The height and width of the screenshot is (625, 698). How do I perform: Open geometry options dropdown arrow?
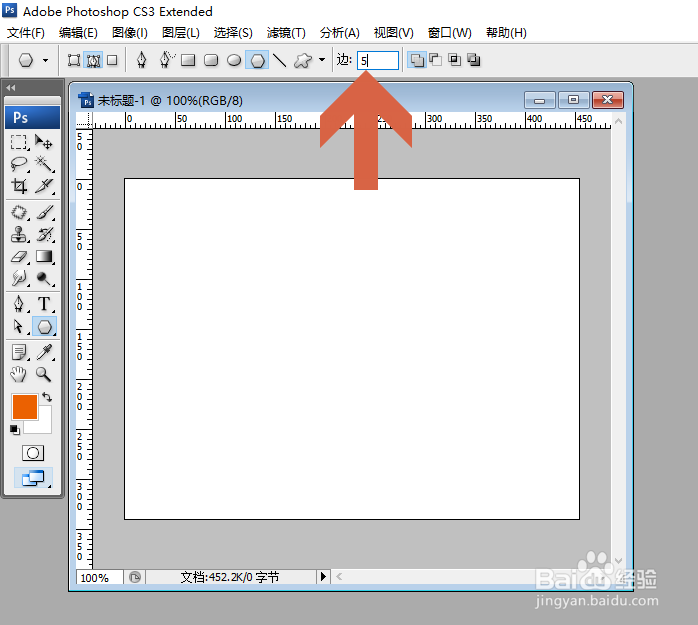click(322, 59)
